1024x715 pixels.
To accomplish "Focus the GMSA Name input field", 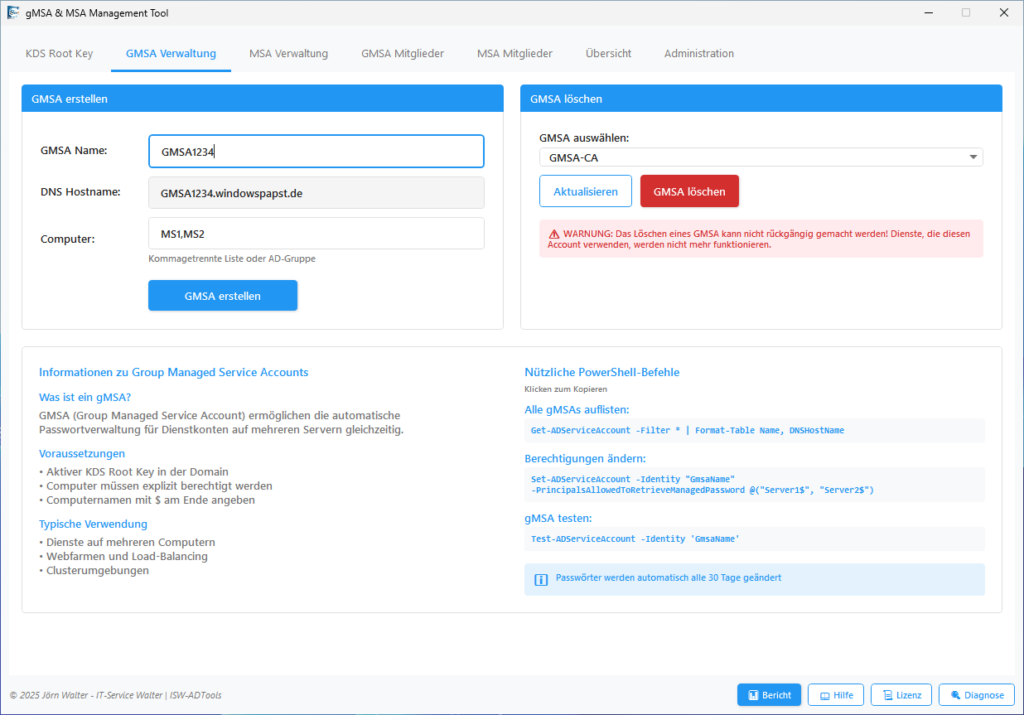I will (316, 152).
